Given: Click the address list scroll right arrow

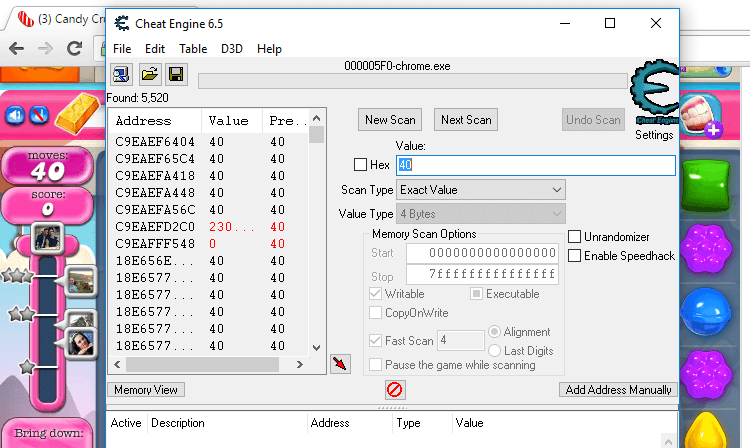Looking at the screenshot, I should click(300, 364).
